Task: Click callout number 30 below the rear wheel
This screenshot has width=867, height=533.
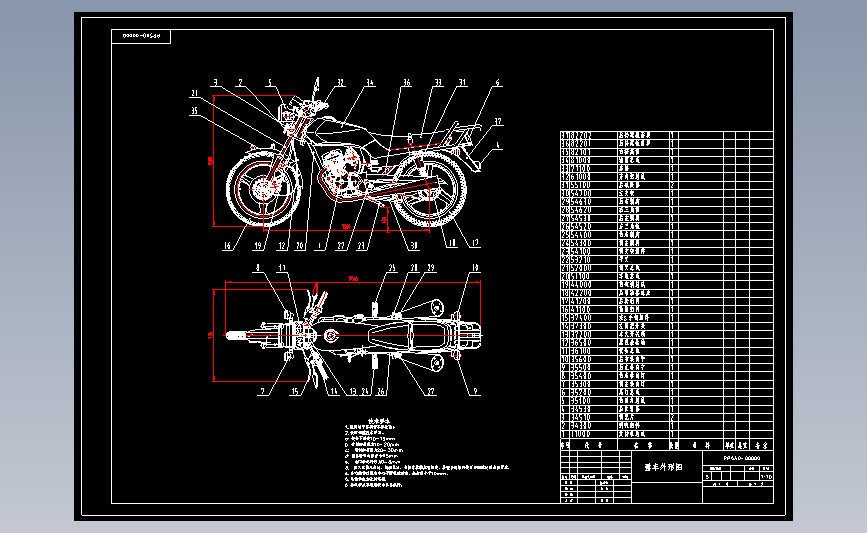Action: [x=414, y=245]
